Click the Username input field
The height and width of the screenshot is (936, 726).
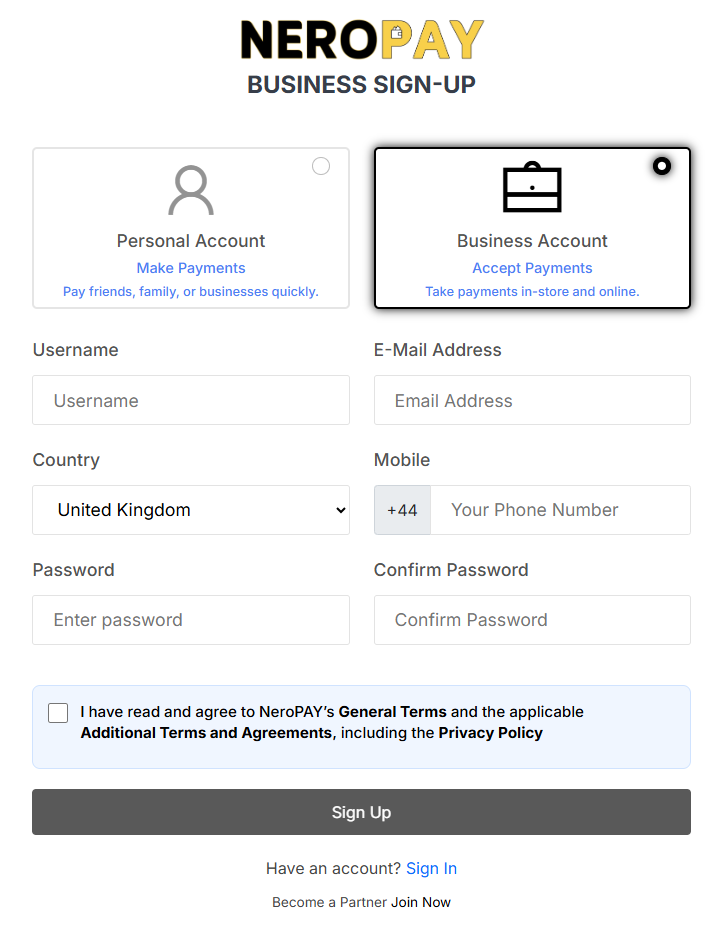pyautogui.click(x=190, y=400)
